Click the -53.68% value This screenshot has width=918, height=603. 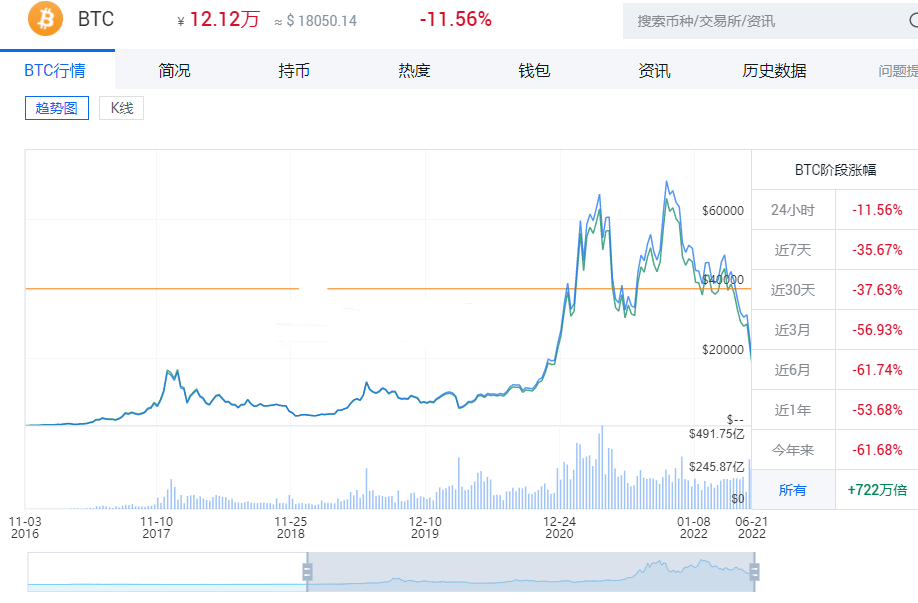pyautogui.click(x=877, y=410)
